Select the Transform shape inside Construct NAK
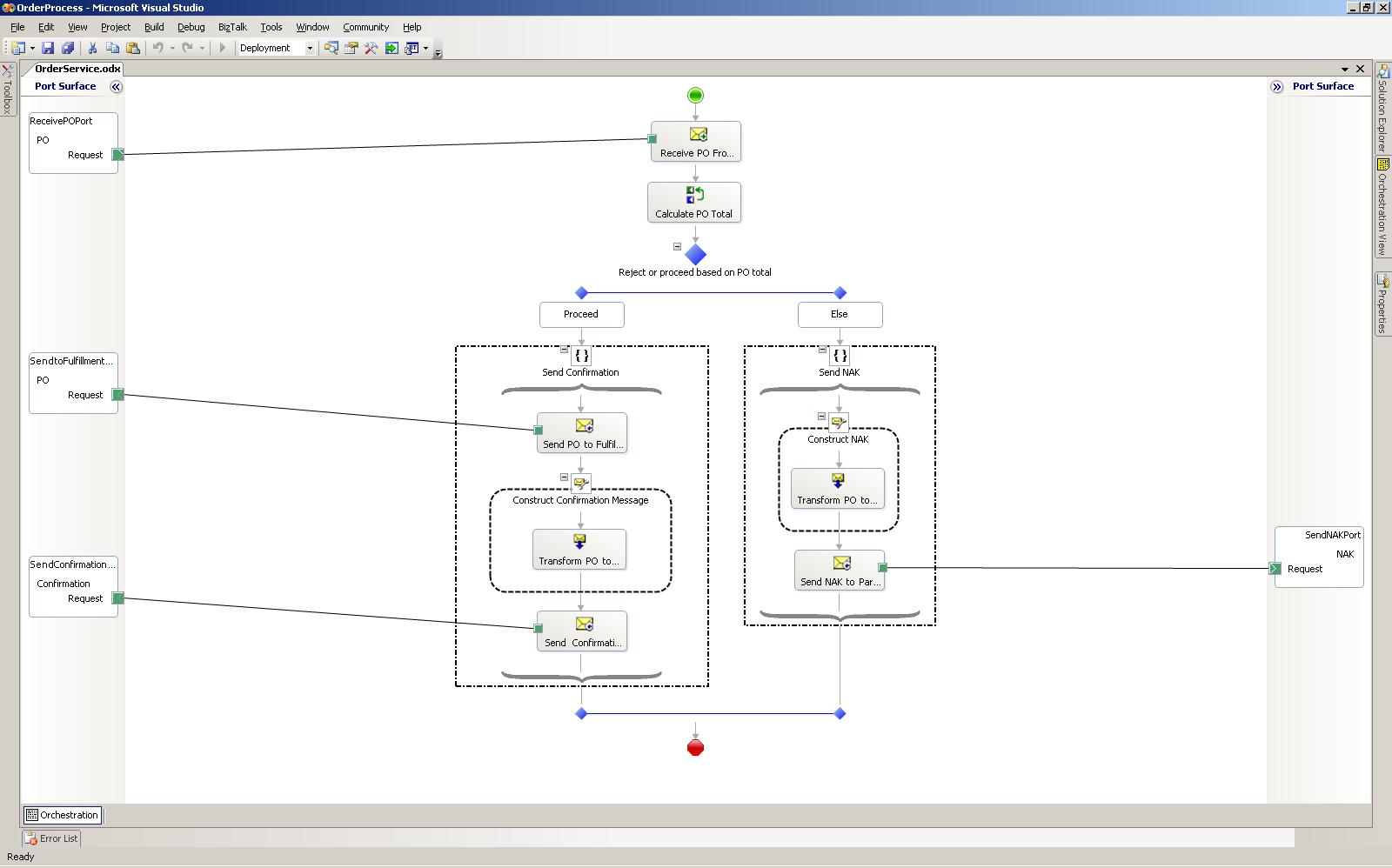The image size is (1392, 868). (838, 489)
